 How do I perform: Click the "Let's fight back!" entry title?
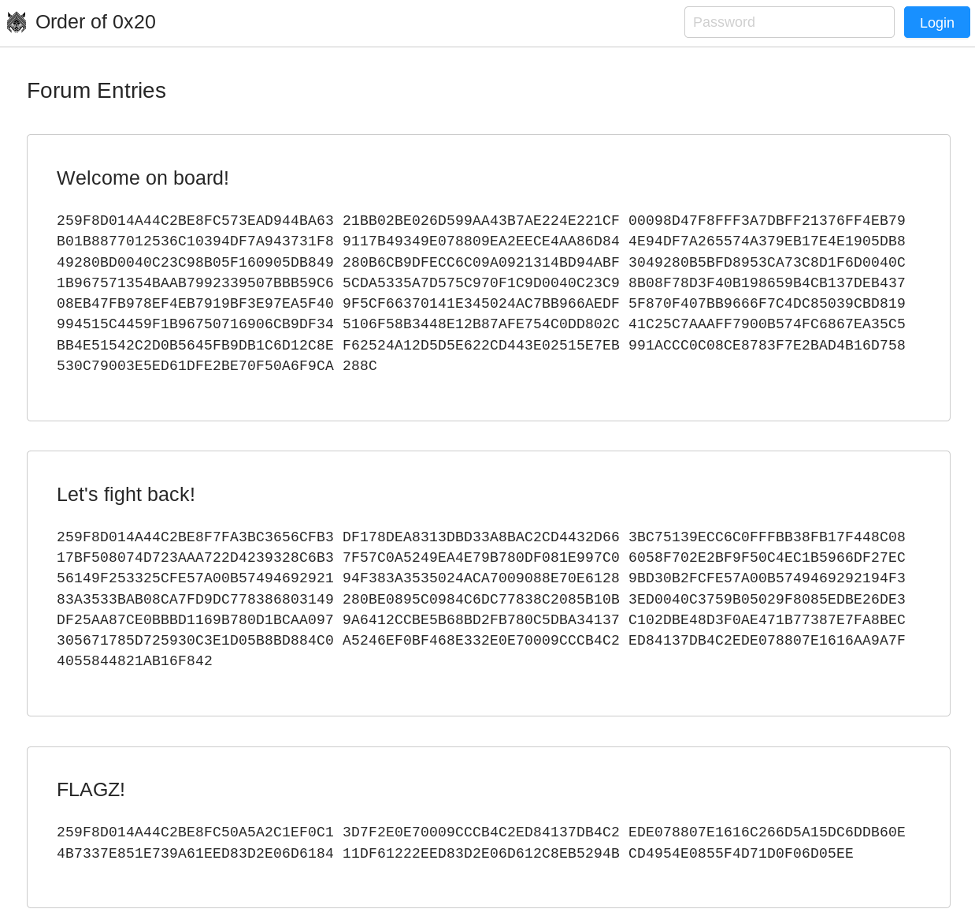pos(125,494)
